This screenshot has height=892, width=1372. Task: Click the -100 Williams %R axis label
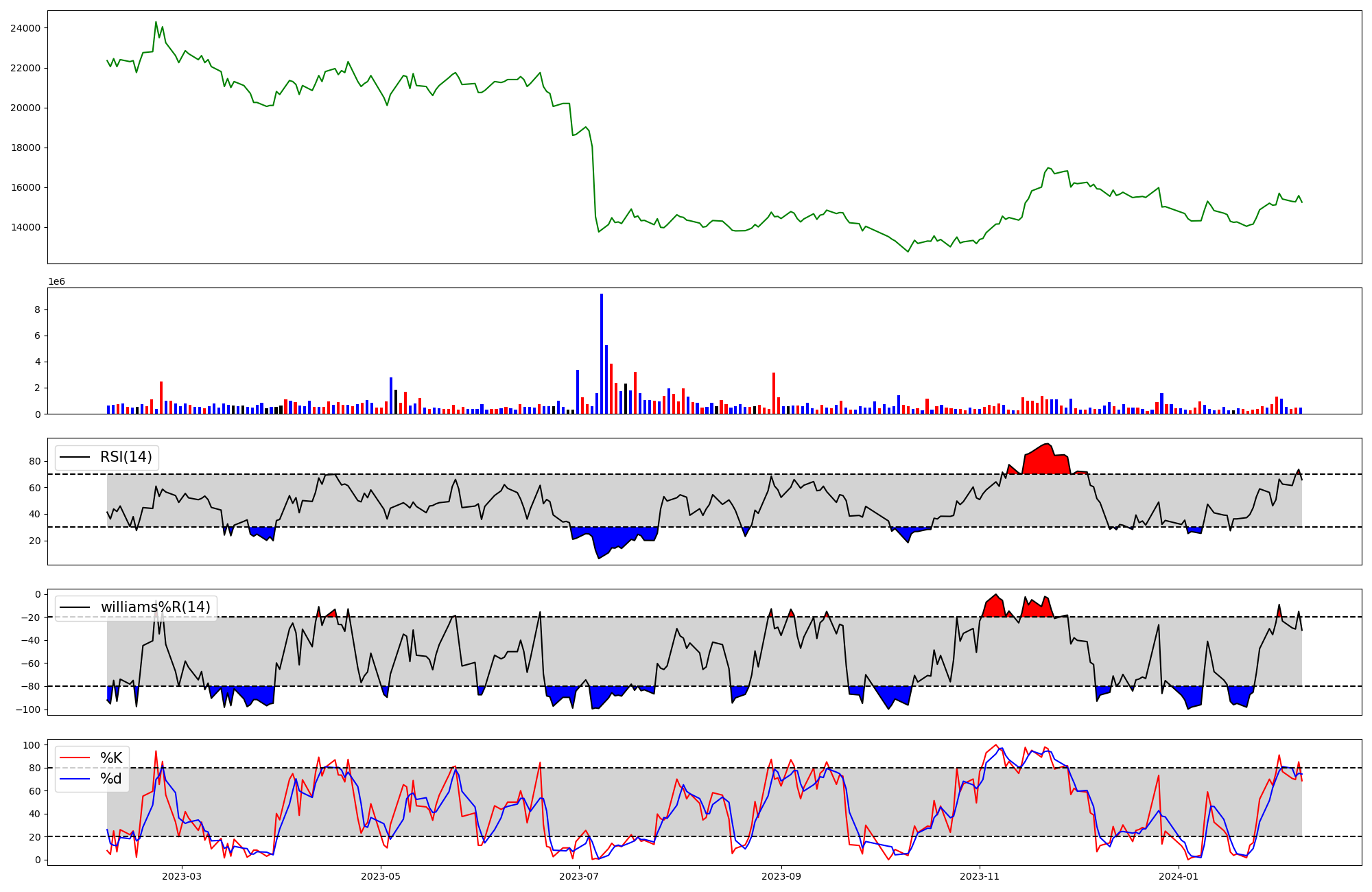click(28, 709)
